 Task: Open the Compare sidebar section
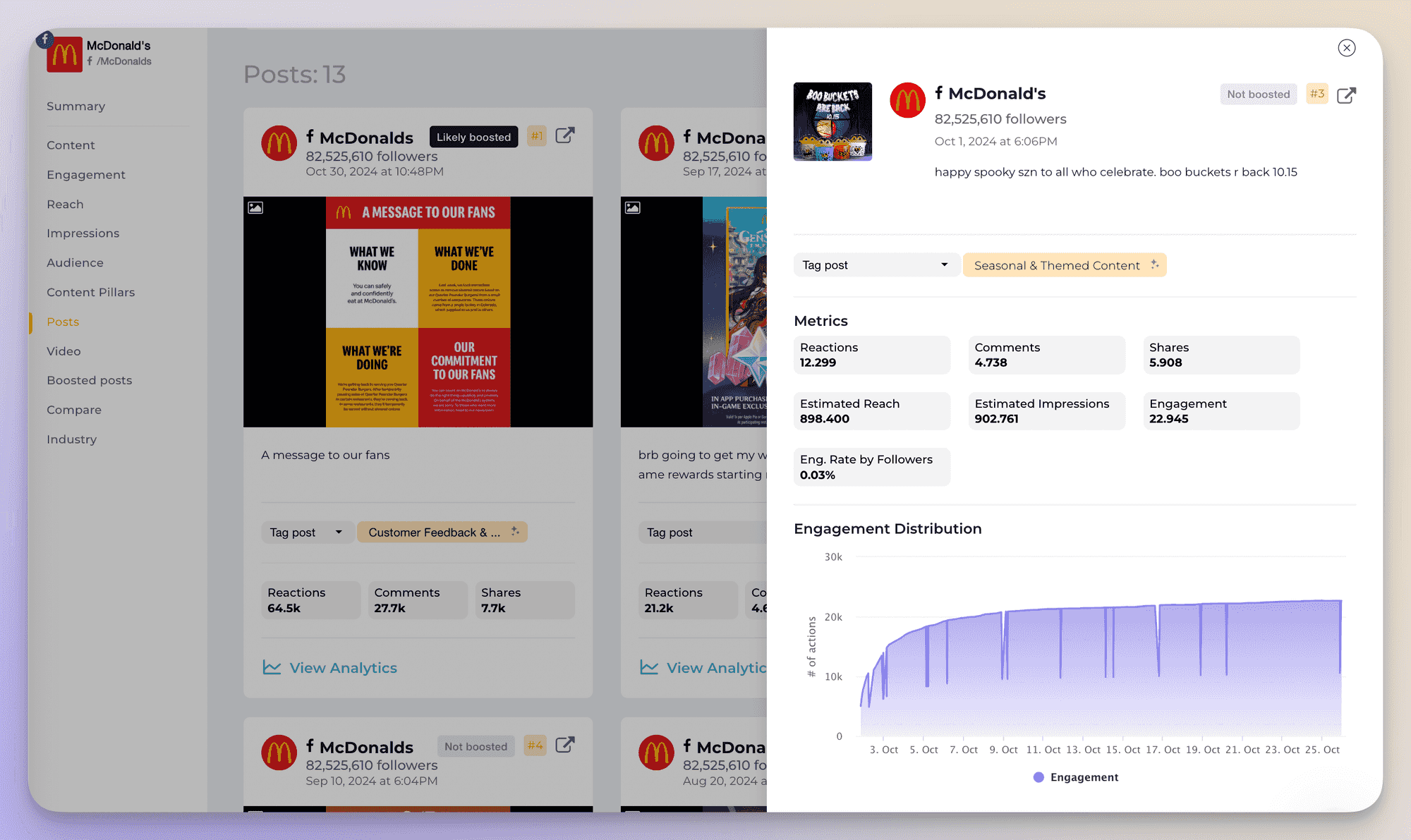click(74, 410)
